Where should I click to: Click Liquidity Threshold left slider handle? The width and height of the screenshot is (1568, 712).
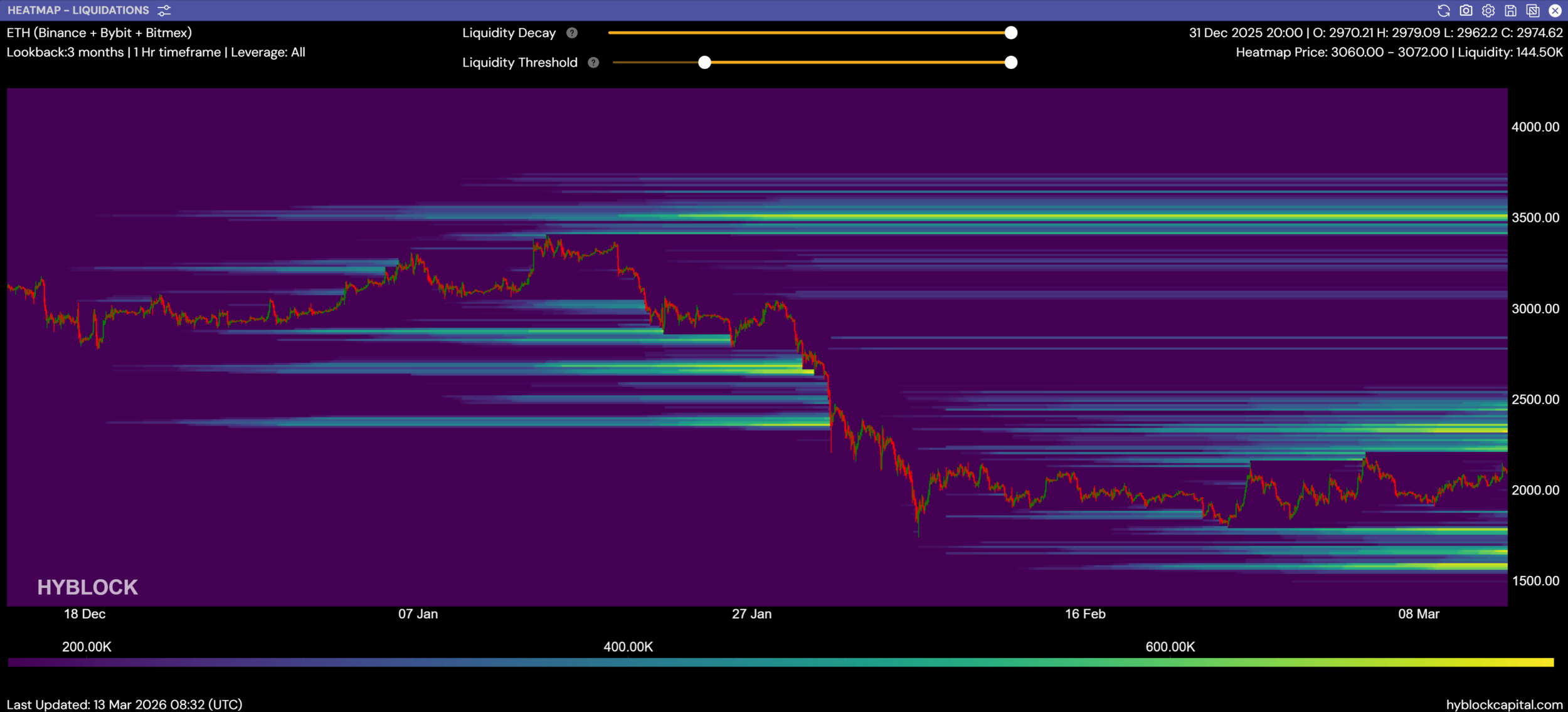coord(704,63)
